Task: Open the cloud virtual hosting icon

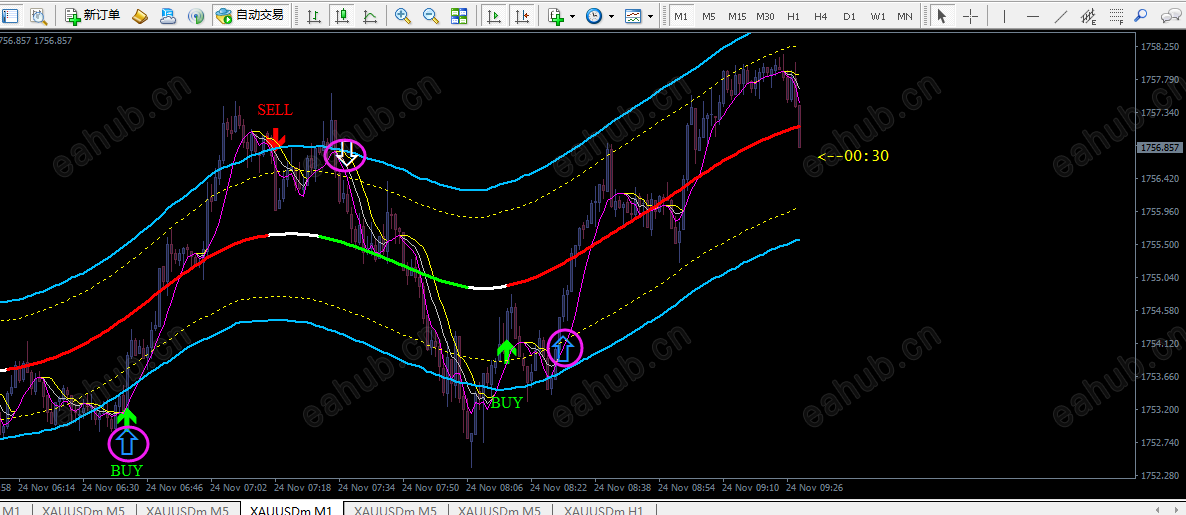Action: [168, 15]
